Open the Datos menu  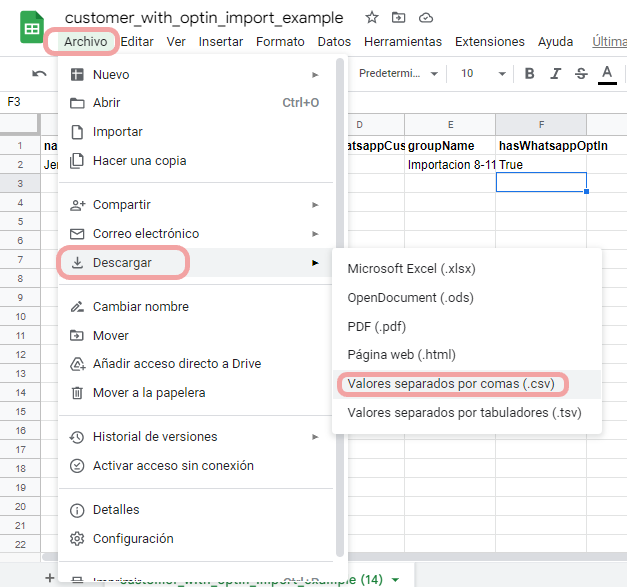[x=334, y=42]
